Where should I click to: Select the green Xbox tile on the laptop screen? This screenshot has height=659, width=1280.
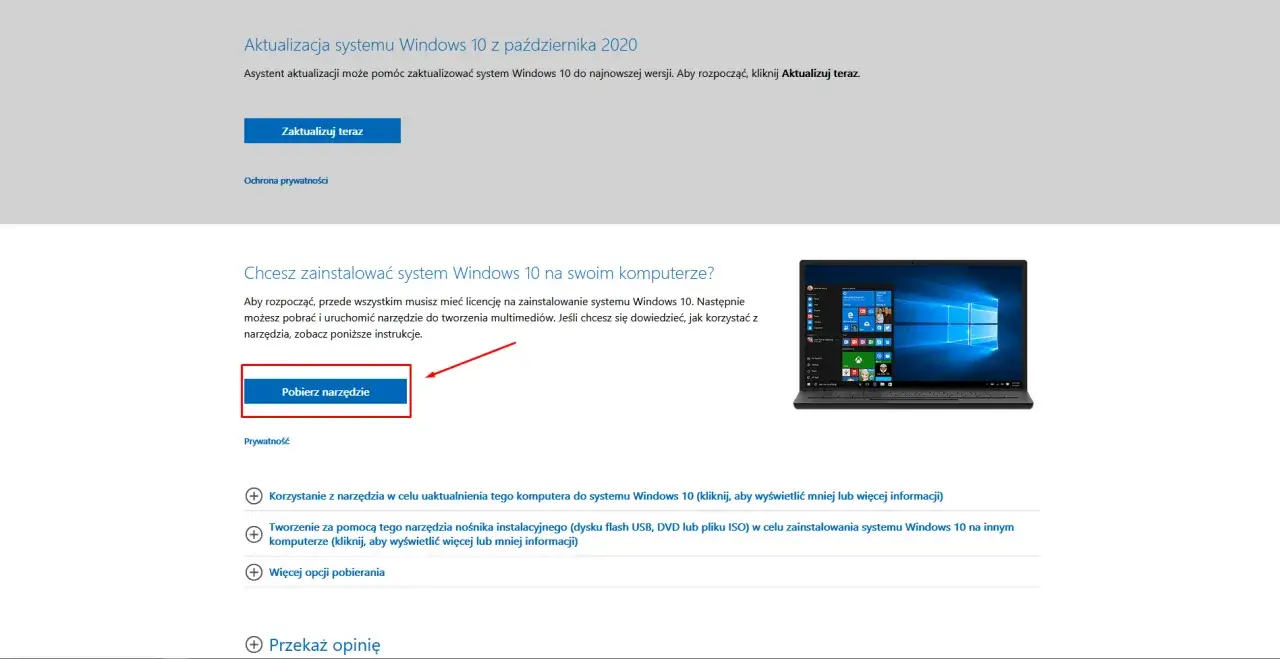pyautogui.click(x=858, y=360)
